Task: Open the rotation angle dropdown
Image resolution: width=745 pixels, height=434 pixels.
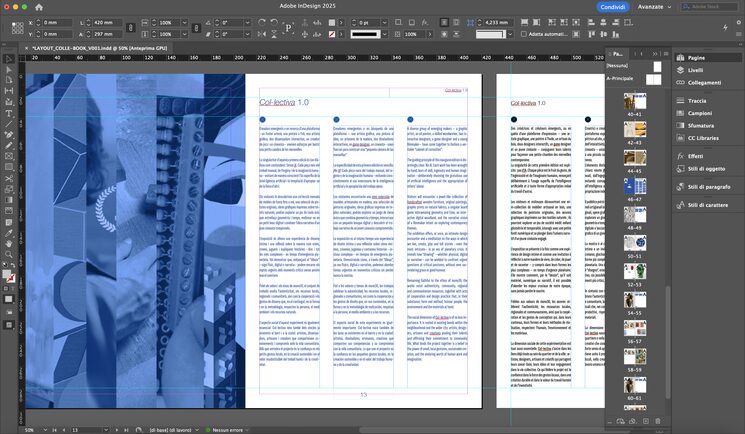Action: pyautogui.click(x=247, y=22)
